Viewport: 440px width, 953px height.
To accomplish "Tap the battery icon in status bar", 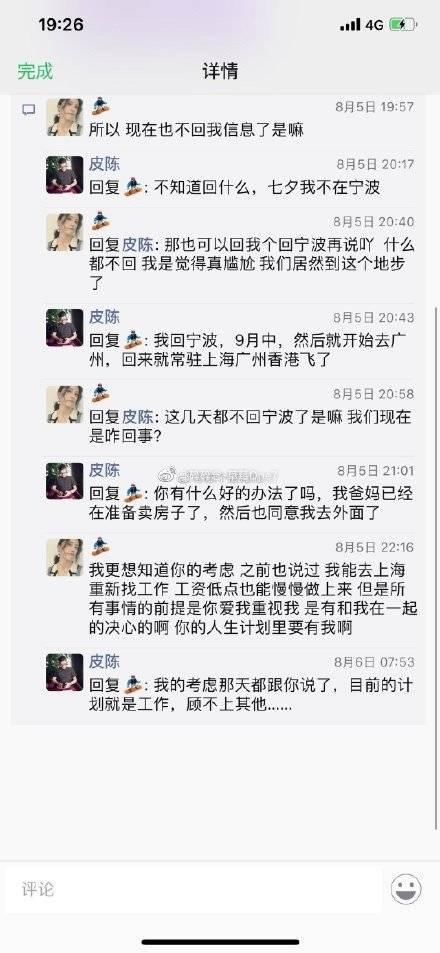I will point(402,25).
